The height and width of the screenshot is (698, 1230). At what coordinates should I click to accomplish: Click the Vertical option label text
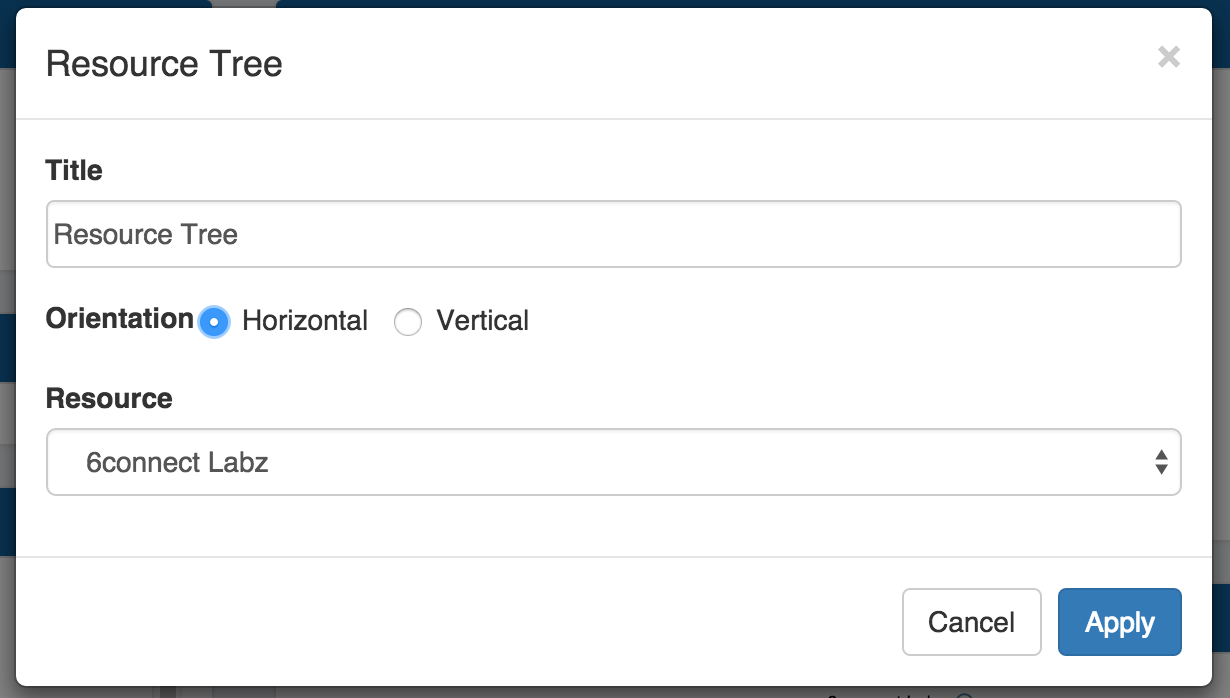click(x=482, y=321)
